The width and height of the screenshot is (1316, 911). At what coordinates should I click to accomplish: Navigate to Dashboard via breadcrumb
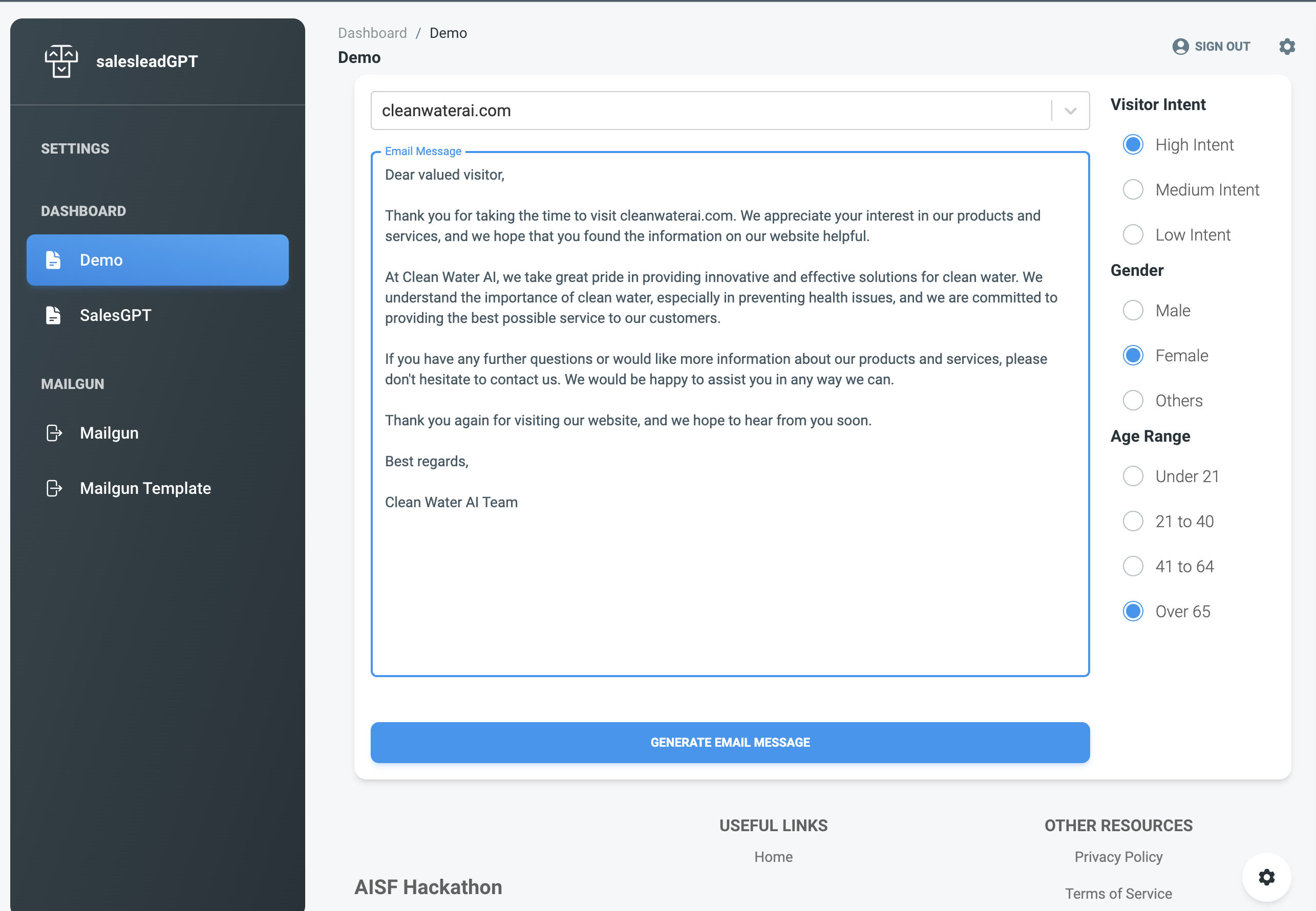coord(372,33)
